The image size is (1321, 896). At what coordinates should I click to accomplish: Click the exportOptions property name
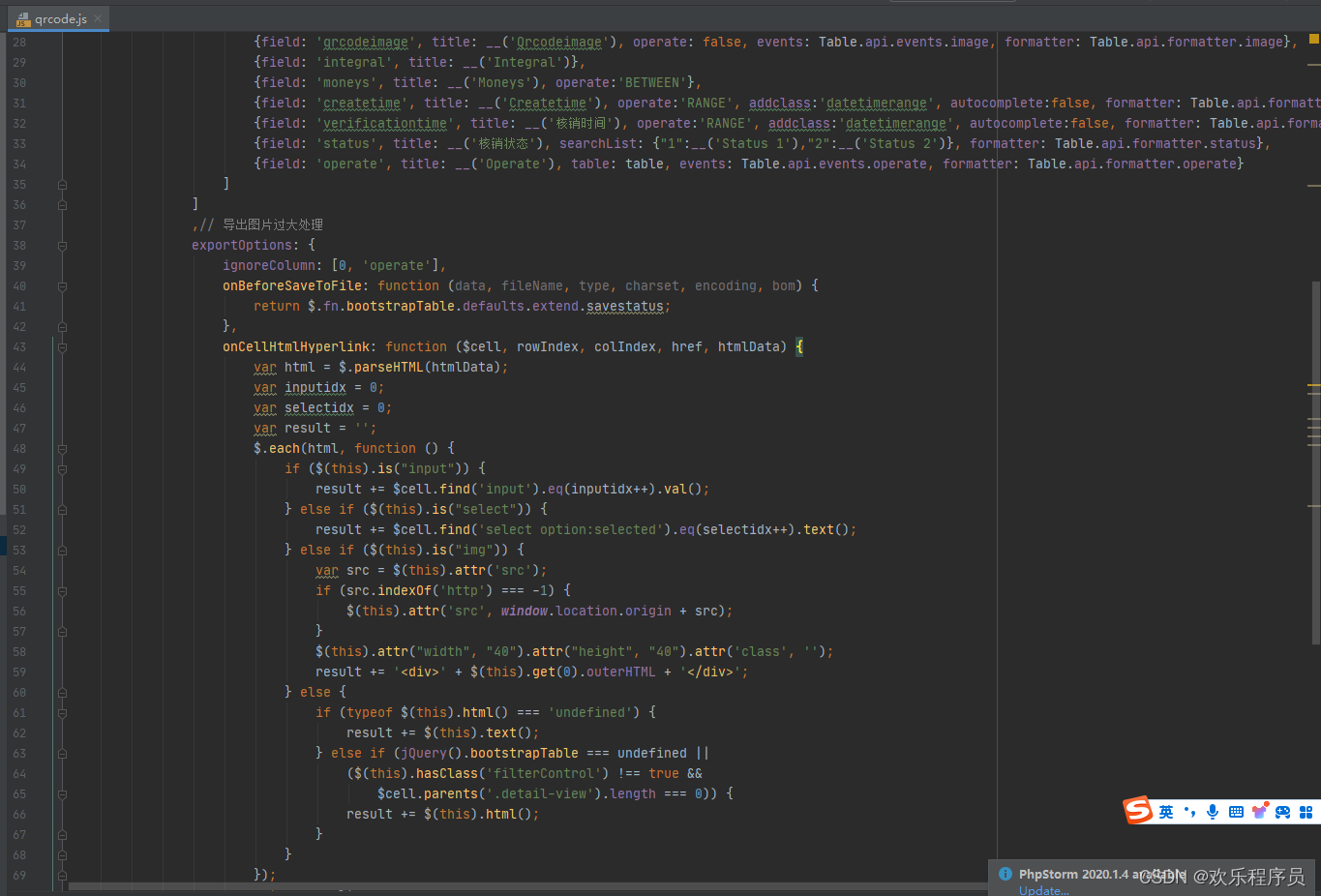(242, 245)
